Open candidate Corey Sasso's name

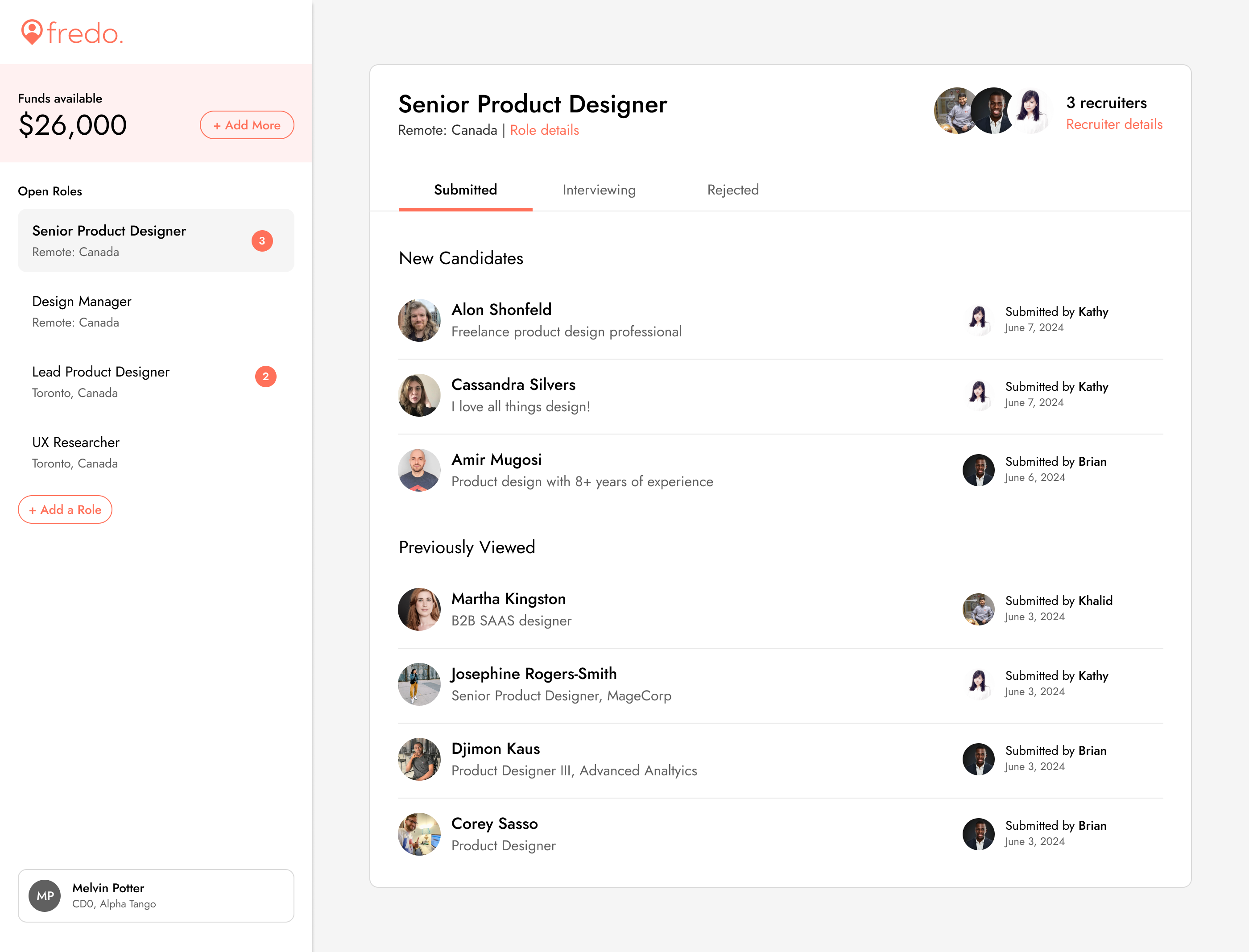pos(494,824)
